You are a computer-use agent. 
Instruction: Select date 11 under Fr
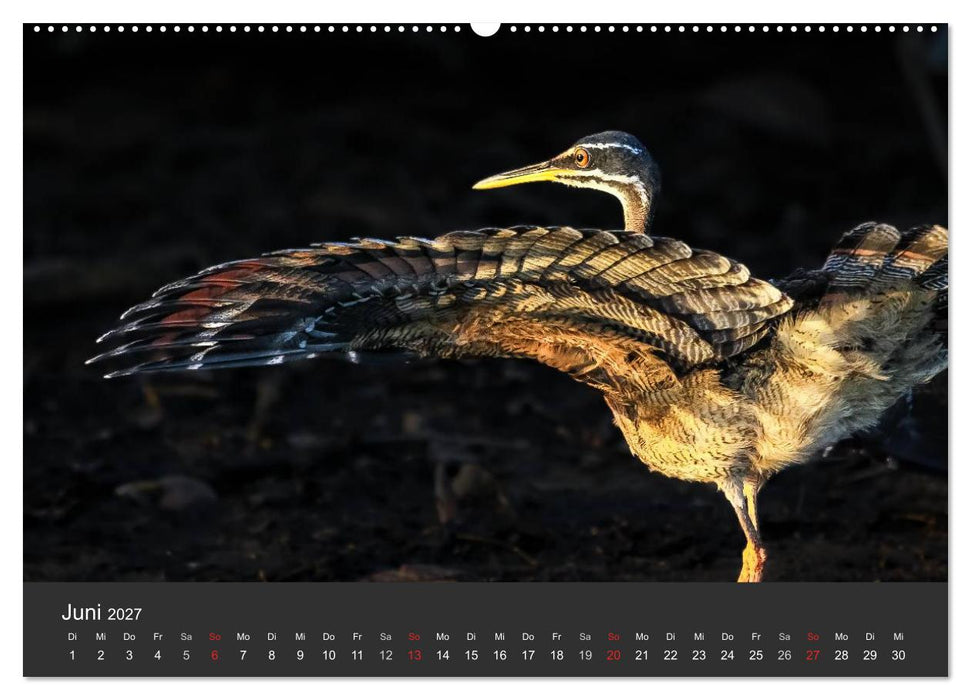click(357, 655)
